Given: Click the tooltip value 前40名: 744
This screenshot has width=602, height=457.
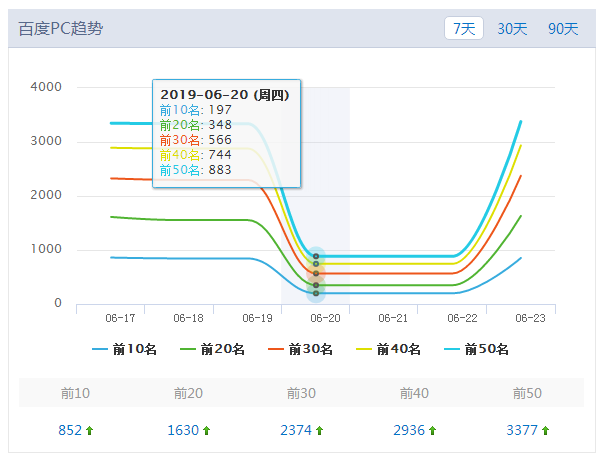Looking at the screenshot, I should point(196,155).
